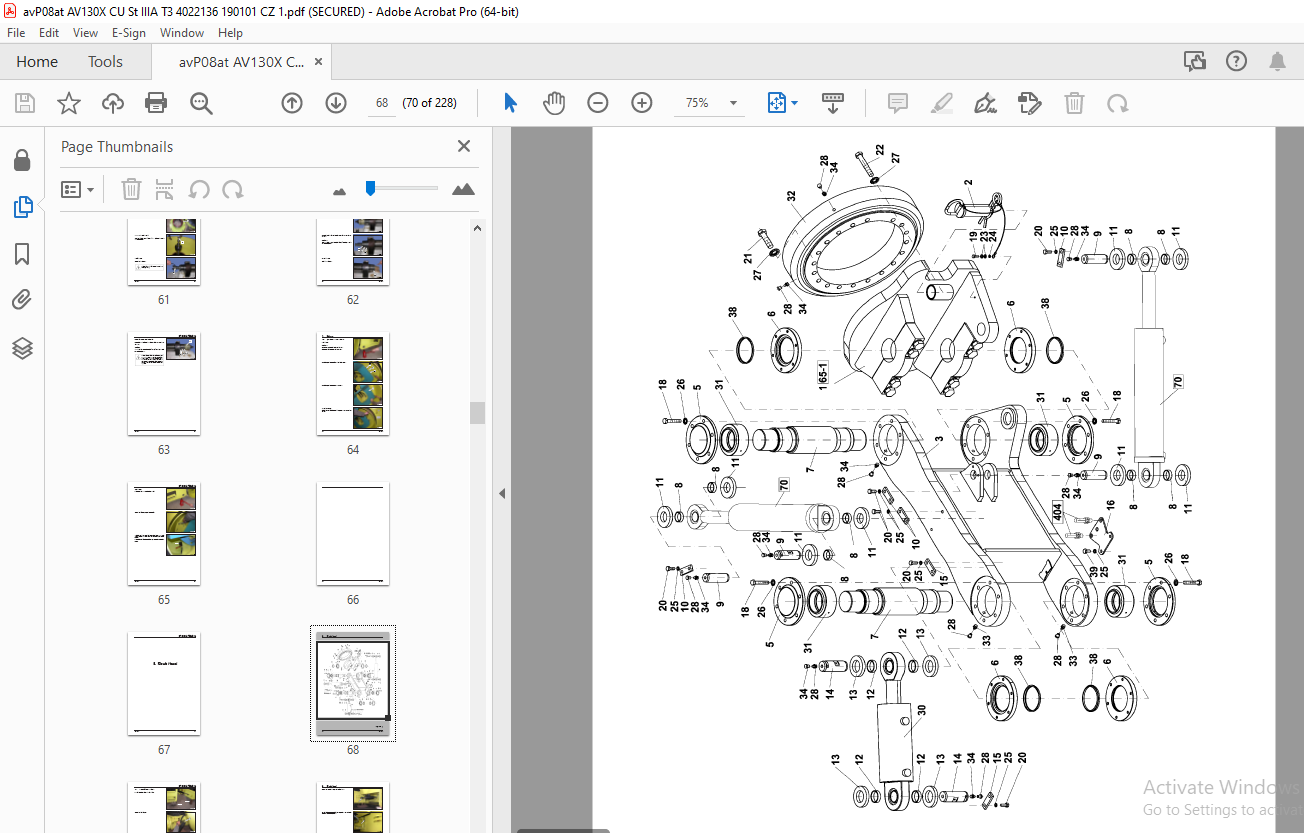Delete pages icon in thumbnails panel

[x=131, y=189]
